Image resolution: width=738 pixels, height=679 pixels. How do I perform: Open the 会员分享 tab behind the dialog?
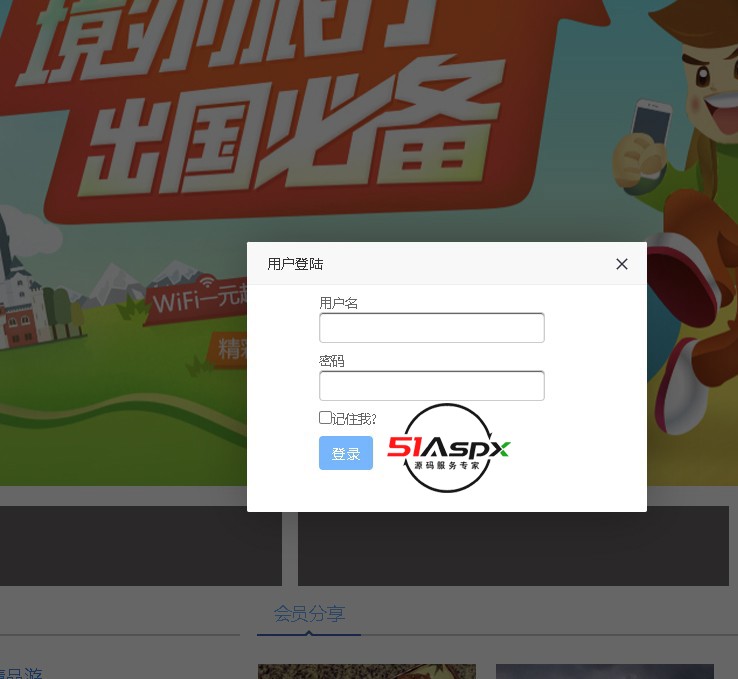[x=309, y=614]
